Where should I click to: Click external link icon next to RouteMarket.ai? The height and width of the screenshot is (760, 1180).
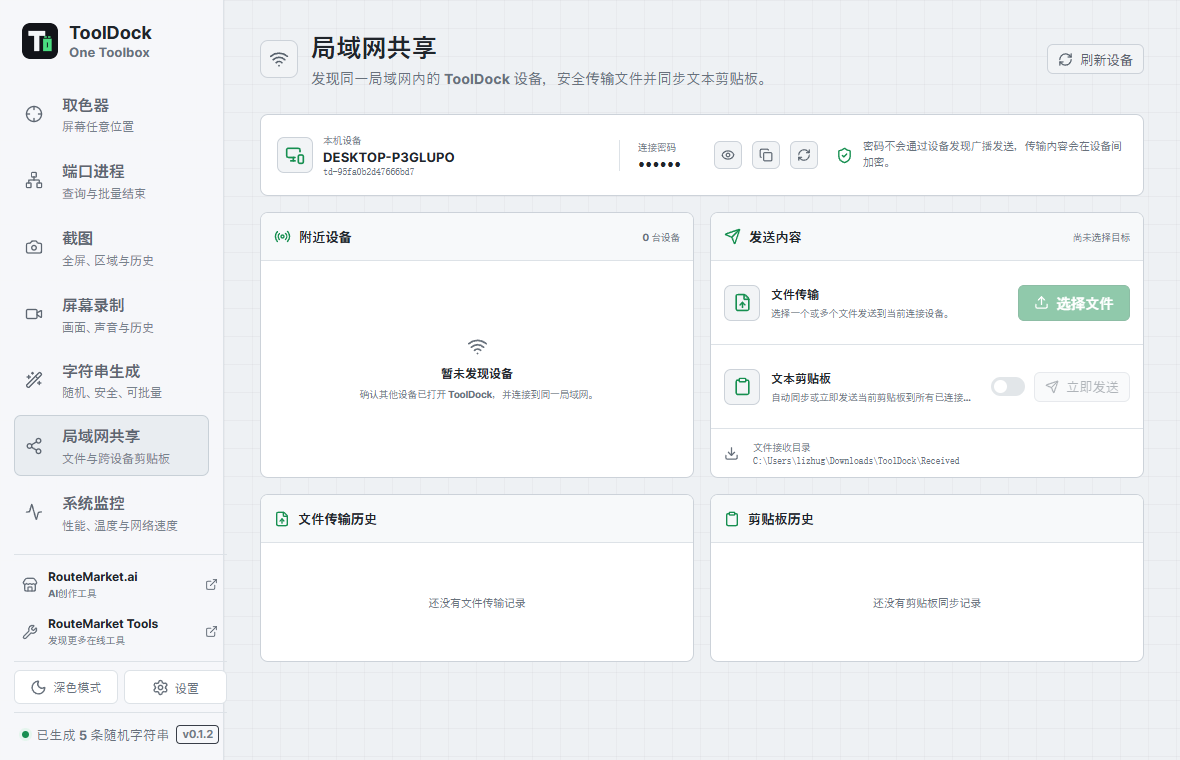tap(211, 585)
